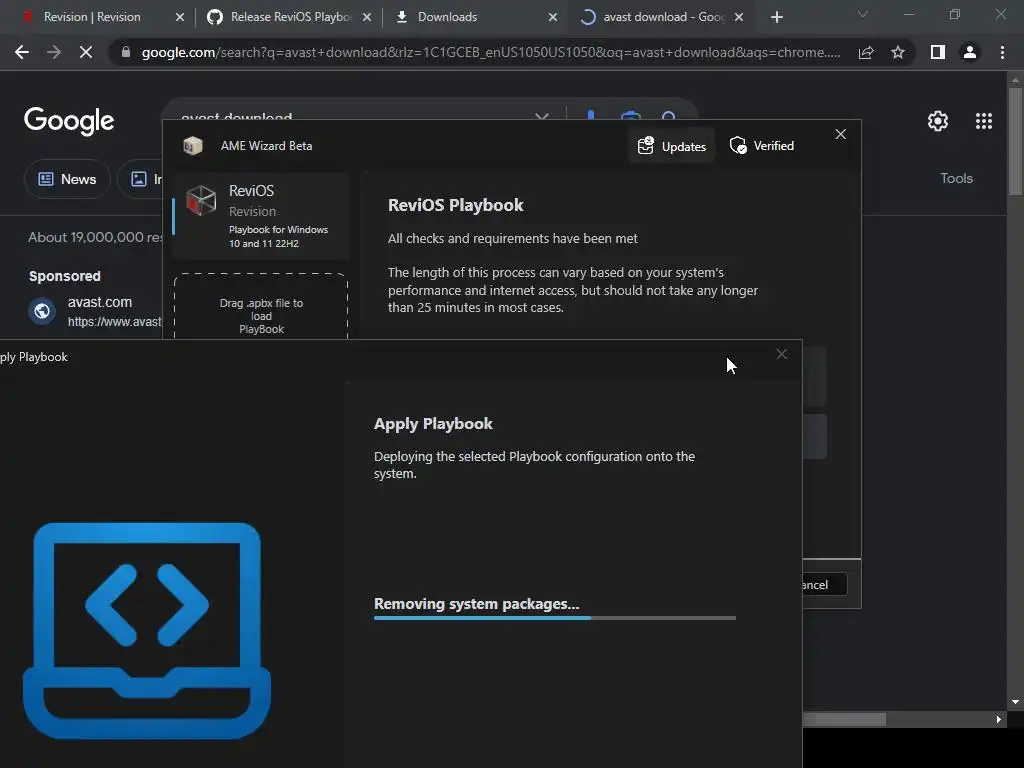Open Google quick settings gear

938,121
